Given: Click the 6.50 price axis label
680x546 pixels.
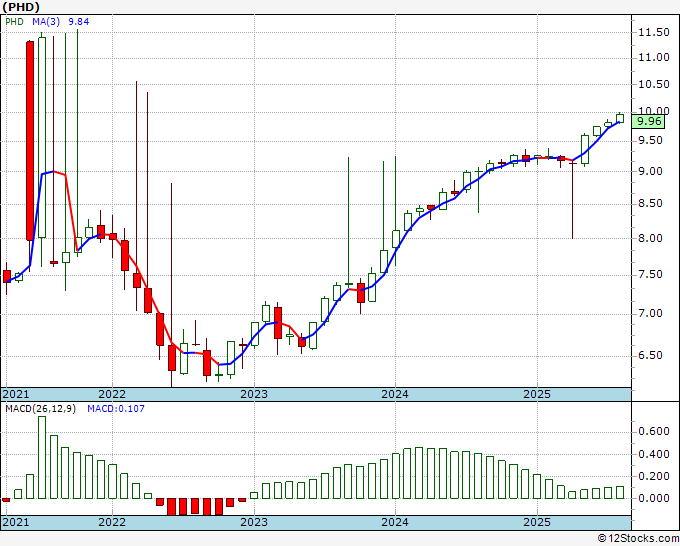Looking at the screenshot, I should [650, 356].
